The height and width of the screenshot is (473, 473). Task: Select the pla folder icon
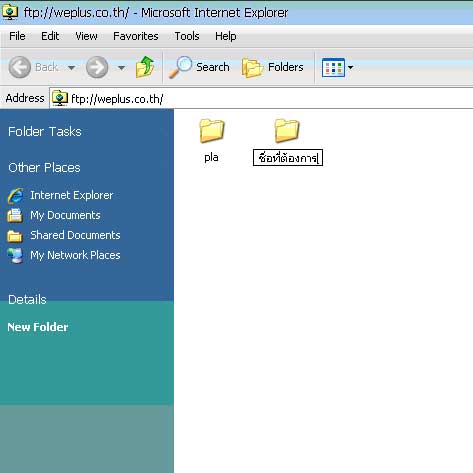(212, 131)
